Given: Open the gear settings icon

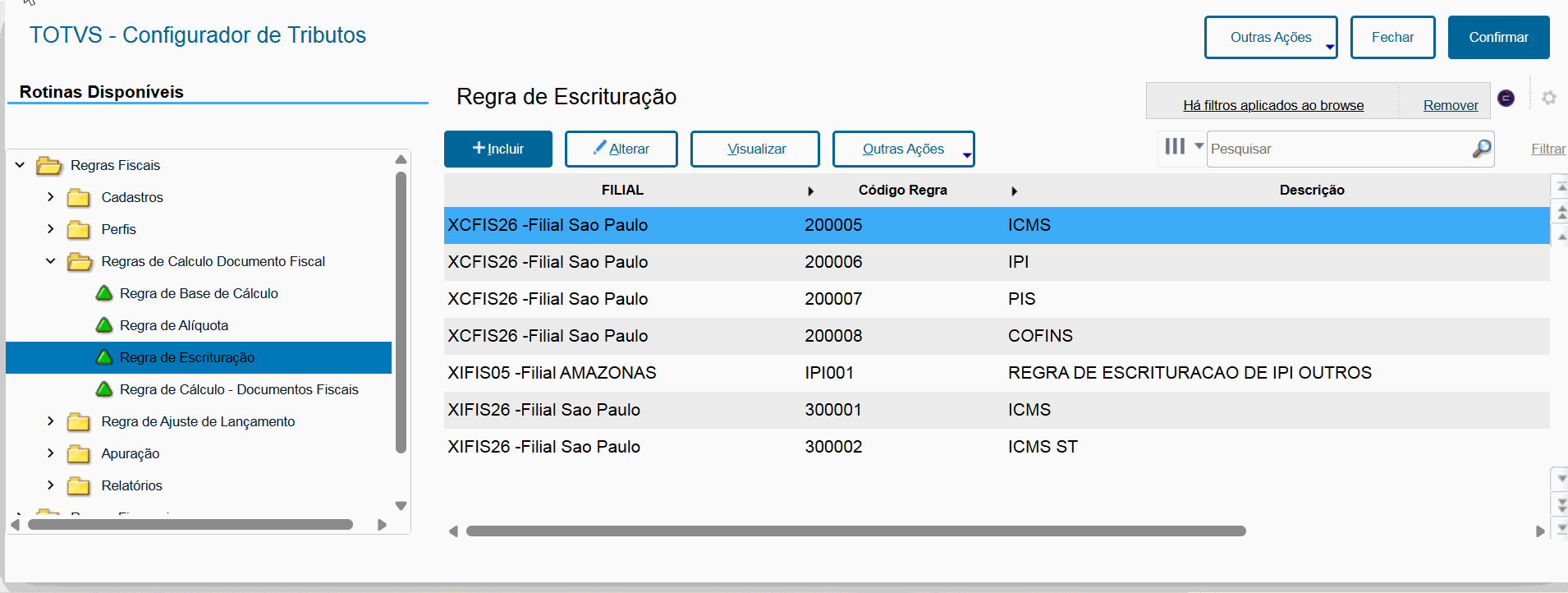Looking at the screenshot, I should pyautogui.click(x=1548, y=98).
